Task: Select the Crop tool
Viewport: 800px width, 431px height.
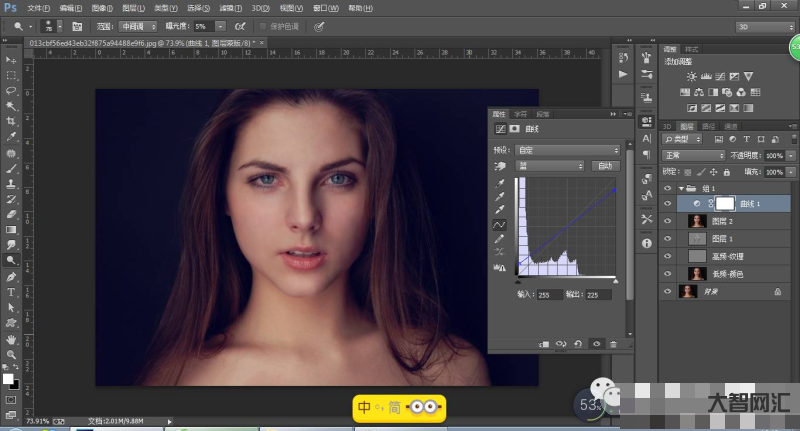Action: pos(11,120)
